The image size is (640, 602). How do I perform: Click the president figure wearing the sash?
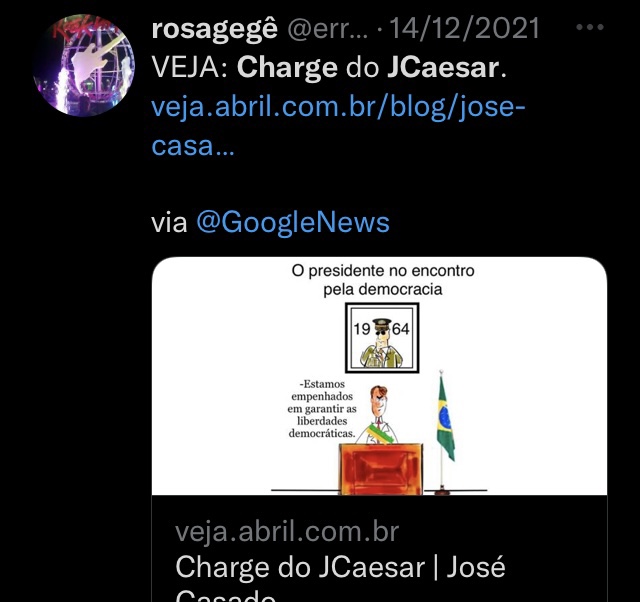pyautogui.click(x=380, y=415)
